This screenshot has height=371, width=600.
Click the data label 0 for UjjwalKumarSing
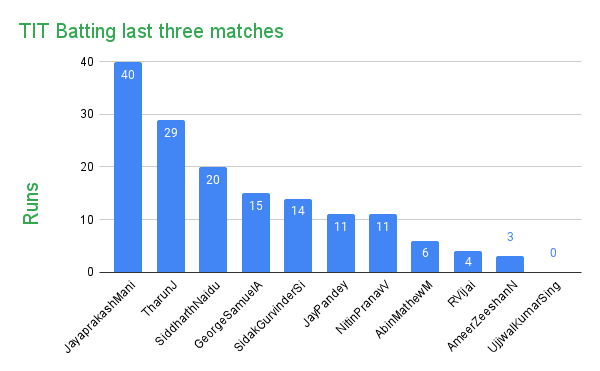[553, 253]
